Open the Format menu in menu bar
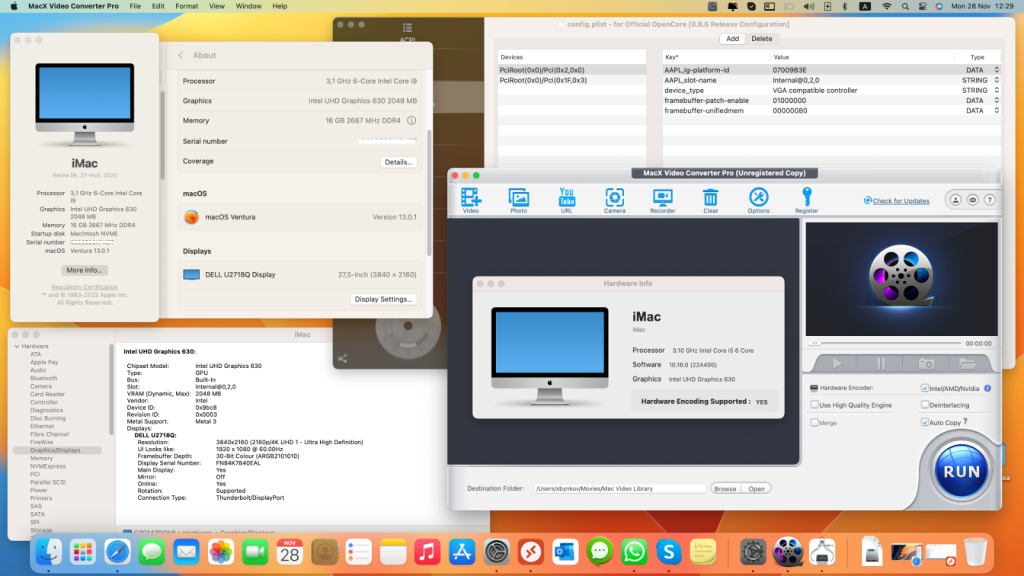Image resolution: width=1024 pixels, height=576 pixels. [x=186, y=6]
